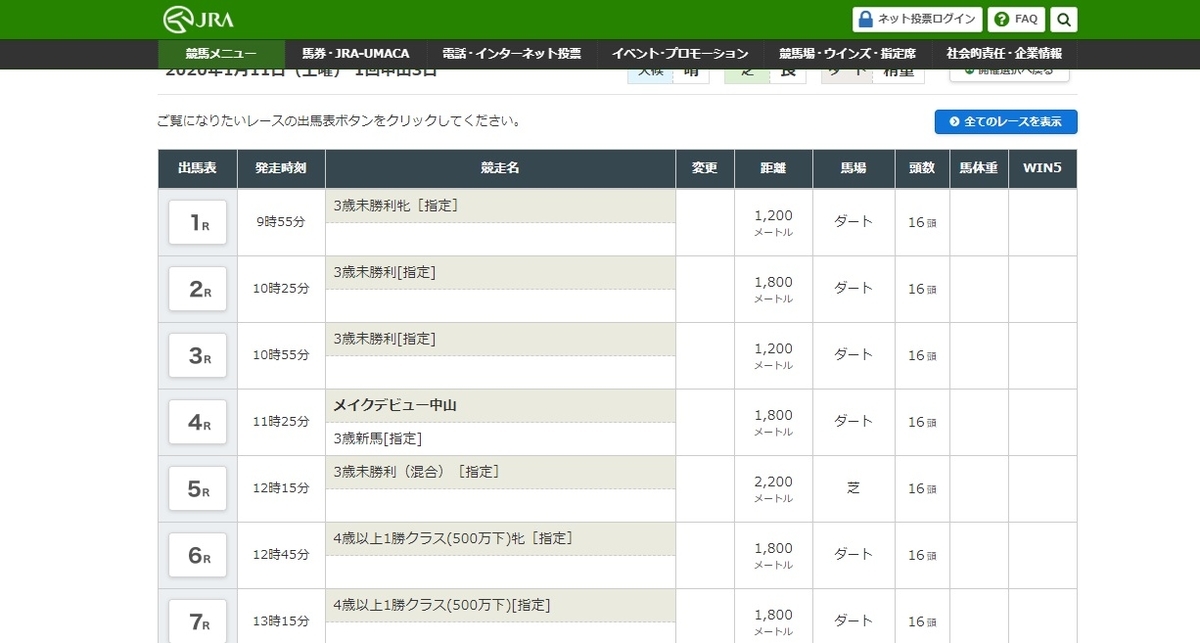Click the WIN5 column header

click(x=1042, y=169)
